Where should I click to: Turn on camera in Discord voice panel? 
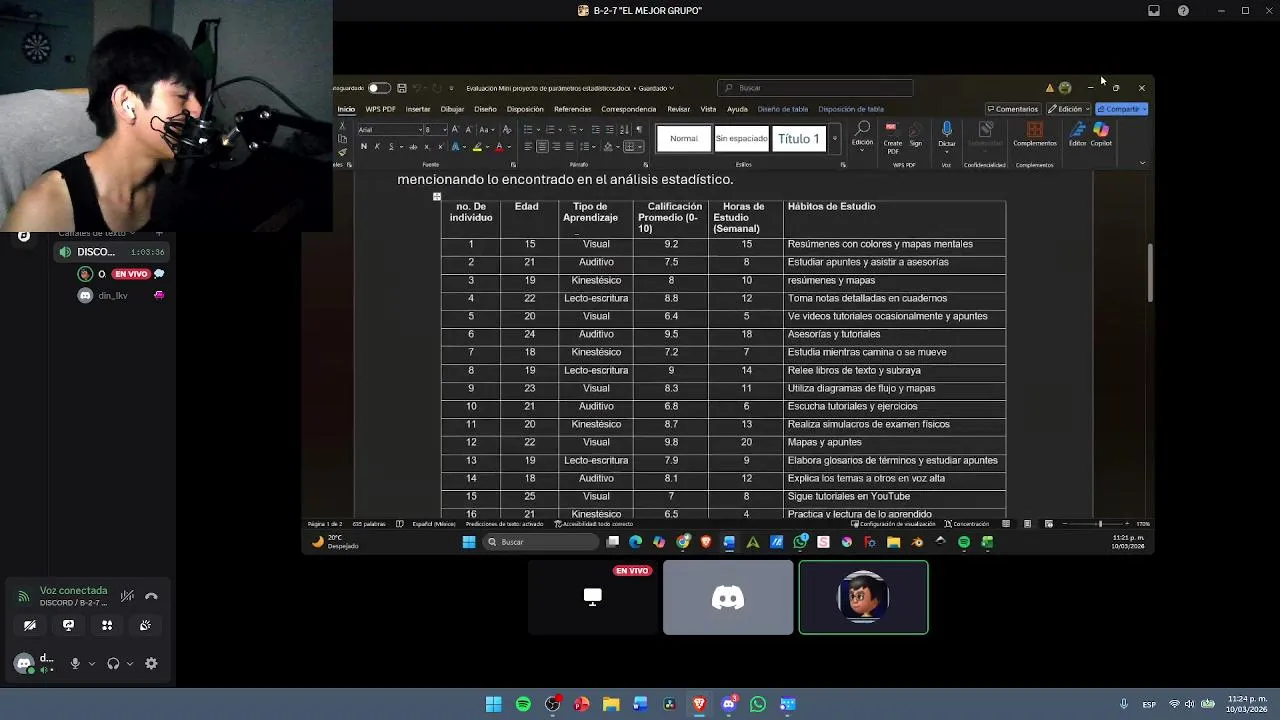coord(30,625)
